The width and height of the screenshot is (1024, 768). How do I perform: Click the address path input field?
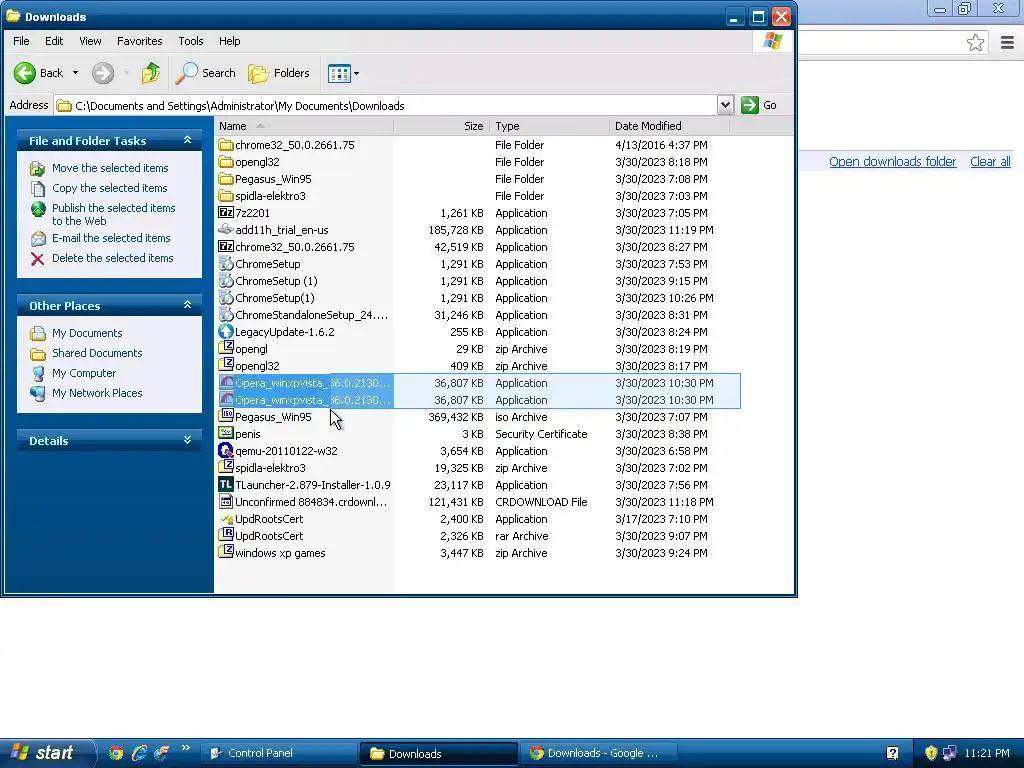click(x=385, y=105)
